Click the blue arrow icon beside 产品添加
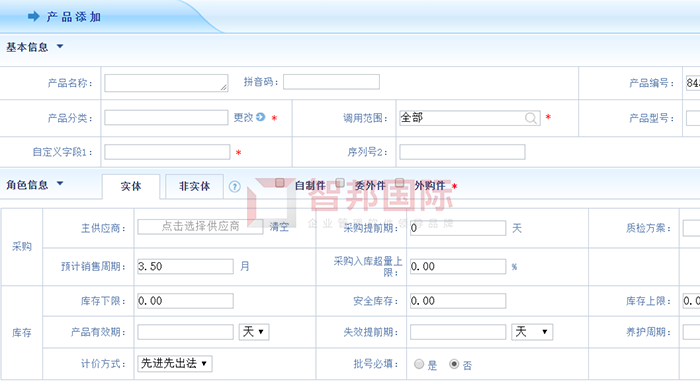The image size is (700, 384). point(33,17)
